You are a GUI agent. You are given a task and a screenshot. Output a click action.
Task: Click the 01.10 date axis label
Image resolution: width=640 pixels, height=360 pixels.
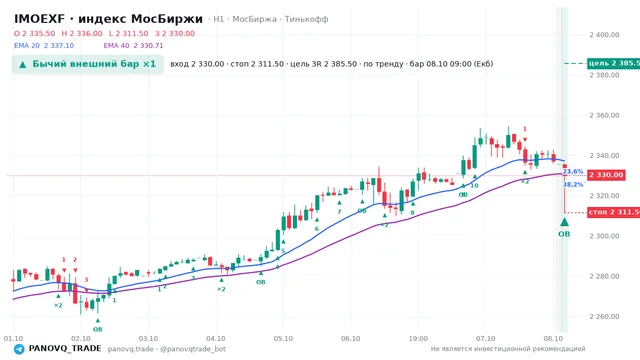coord(13,339)
